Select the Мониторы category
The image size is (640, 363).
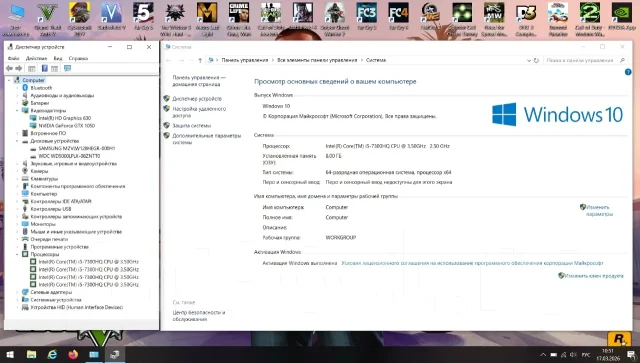pyautogui.click(x=43, y=224)
